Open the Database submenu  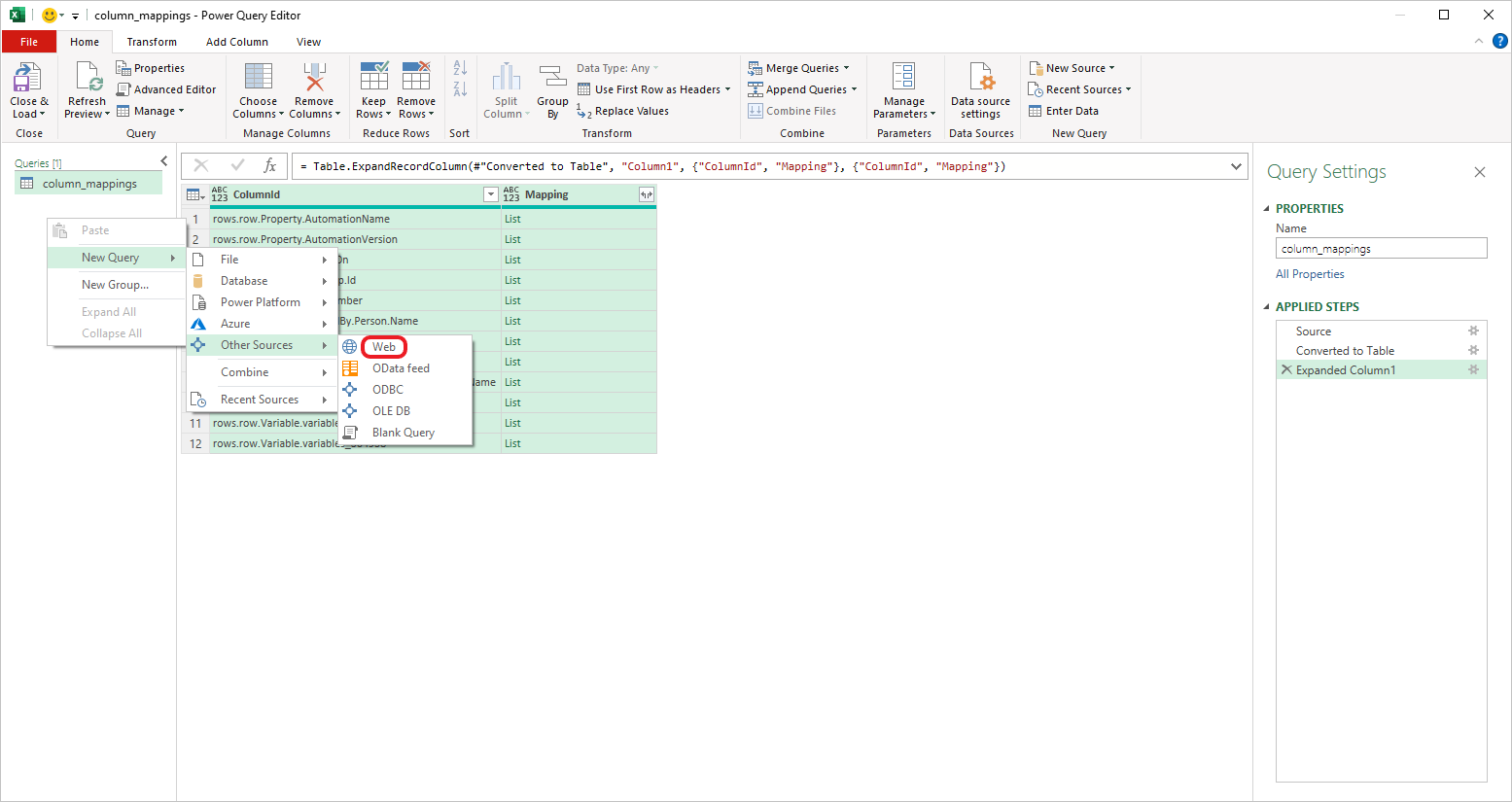(262, 281)
